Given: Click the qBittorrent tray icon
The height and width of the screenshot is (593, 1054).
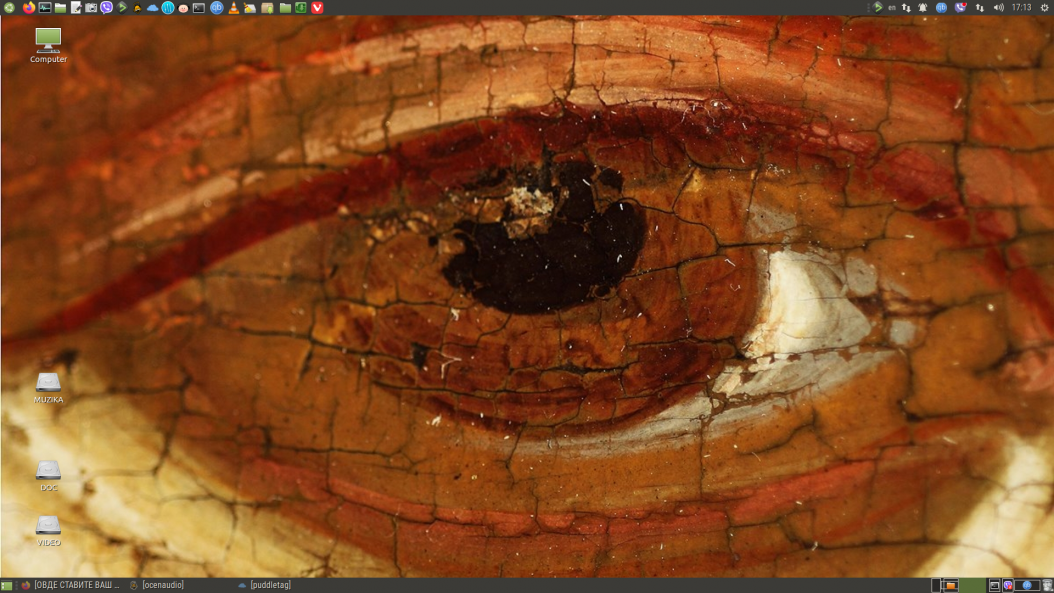Looking at the screenshot, I should click(x=941, y=7).
